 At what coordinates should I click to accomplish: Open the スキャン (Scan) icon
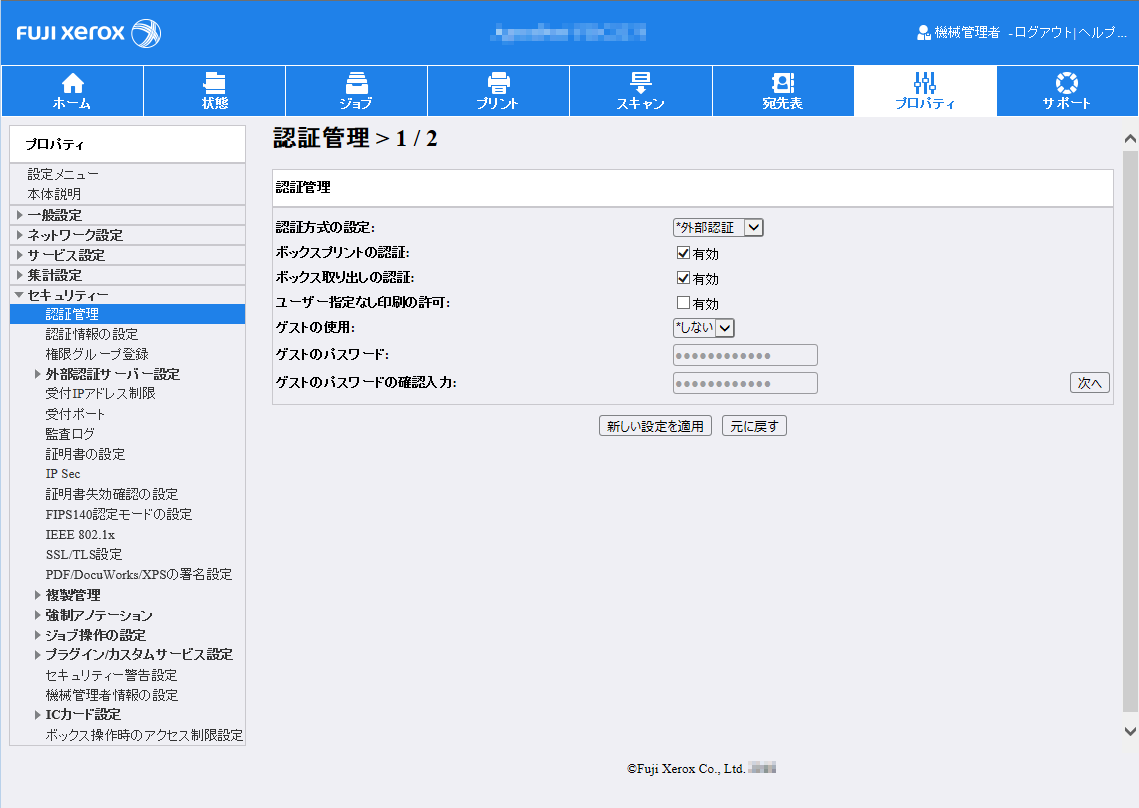pos(640,83)
